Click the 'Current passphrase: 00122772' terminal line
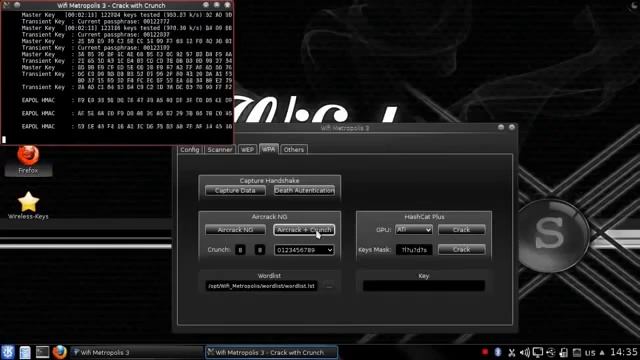The height and width of the screenshot is (360, 640). [x=124, y=21]
